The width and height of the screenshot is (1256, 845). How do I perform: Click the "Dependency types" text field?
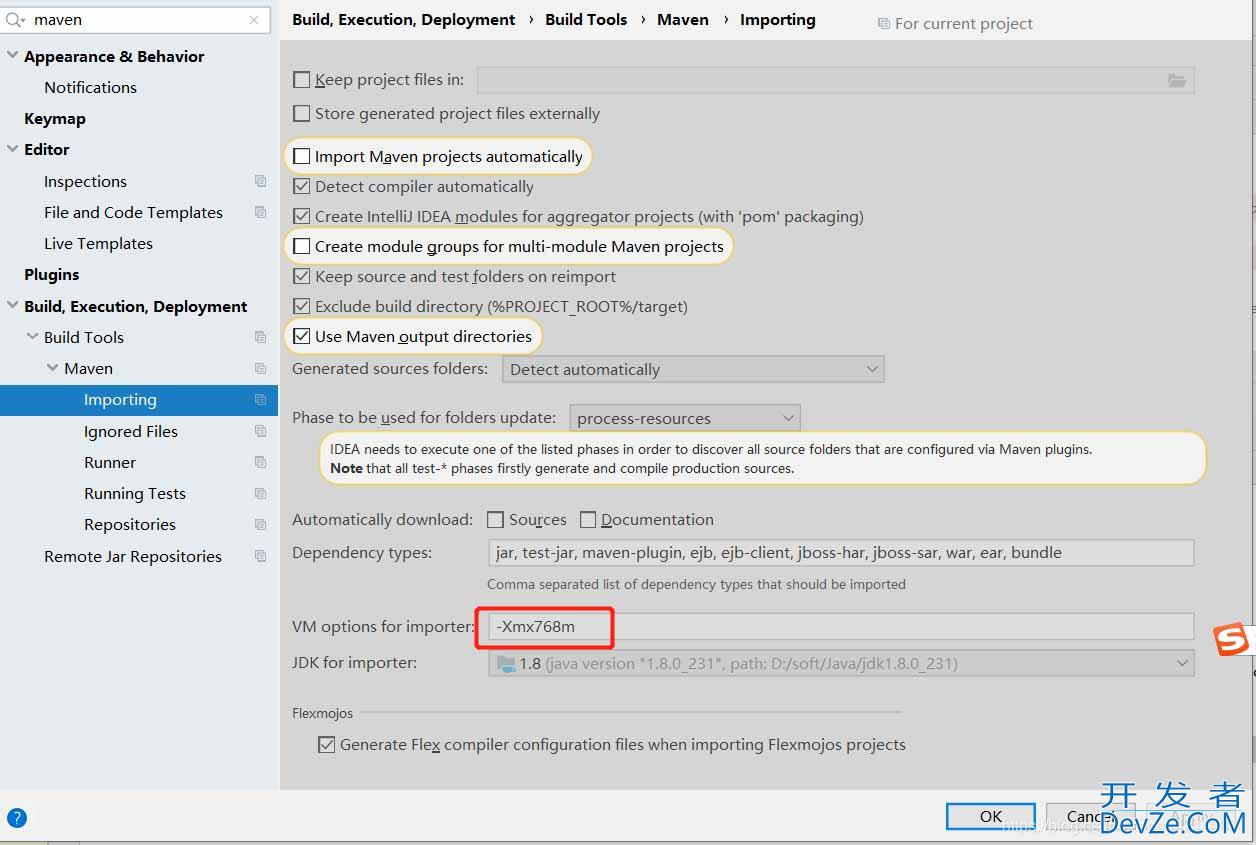click(x=841, y=552)
